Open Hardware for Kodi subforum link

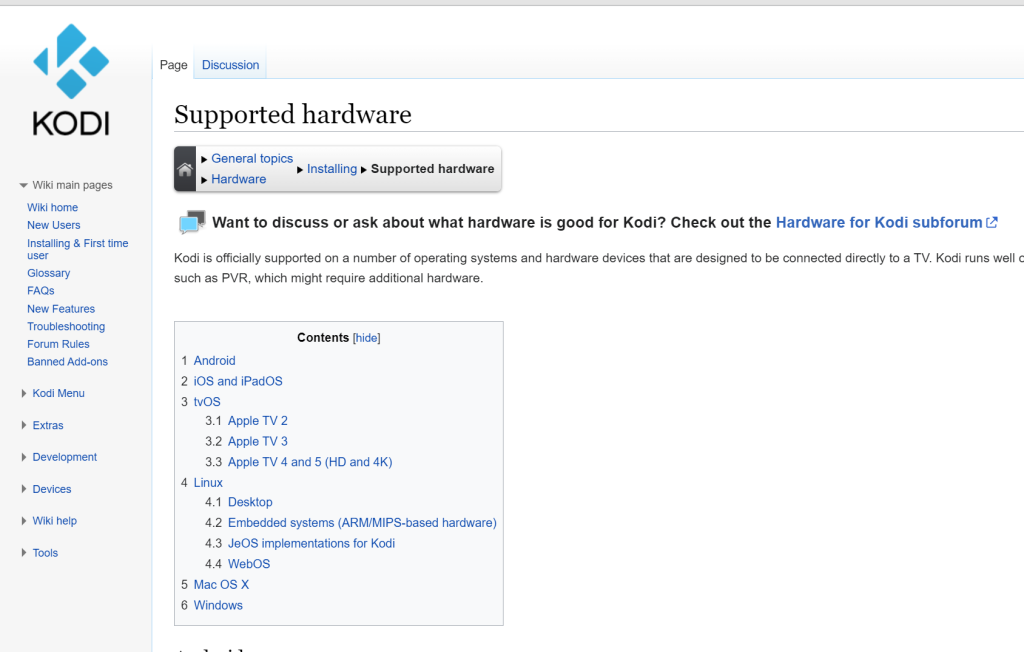[x=879, y=223]
